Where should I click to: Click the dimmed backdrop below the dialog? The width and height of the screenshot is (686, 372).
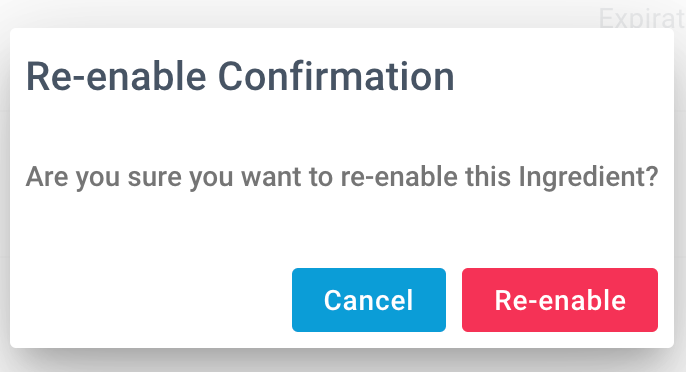click(343, 361)
